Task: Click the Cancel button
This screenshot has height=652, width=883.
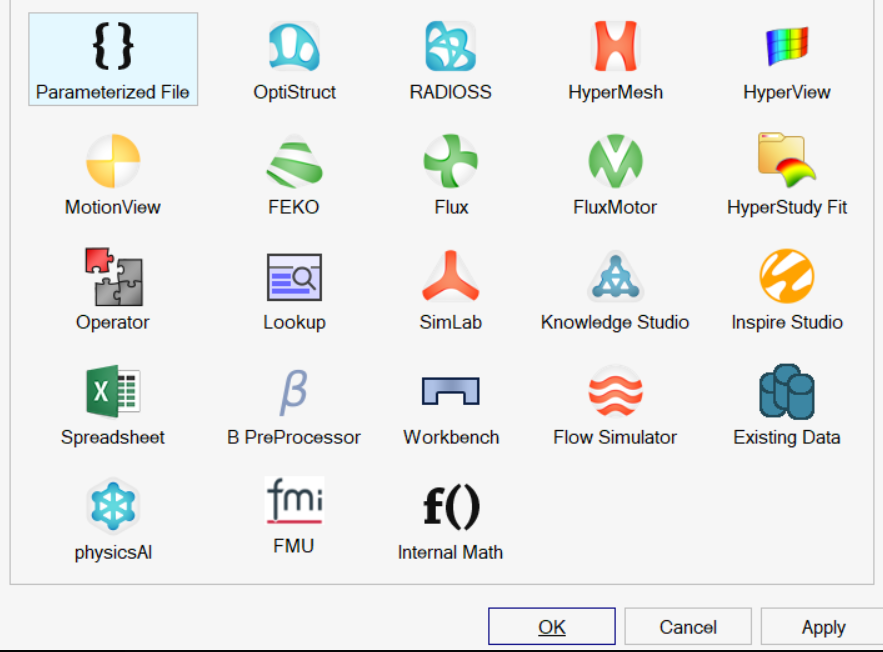Action: pyautogui.click(x=688, y=627)
